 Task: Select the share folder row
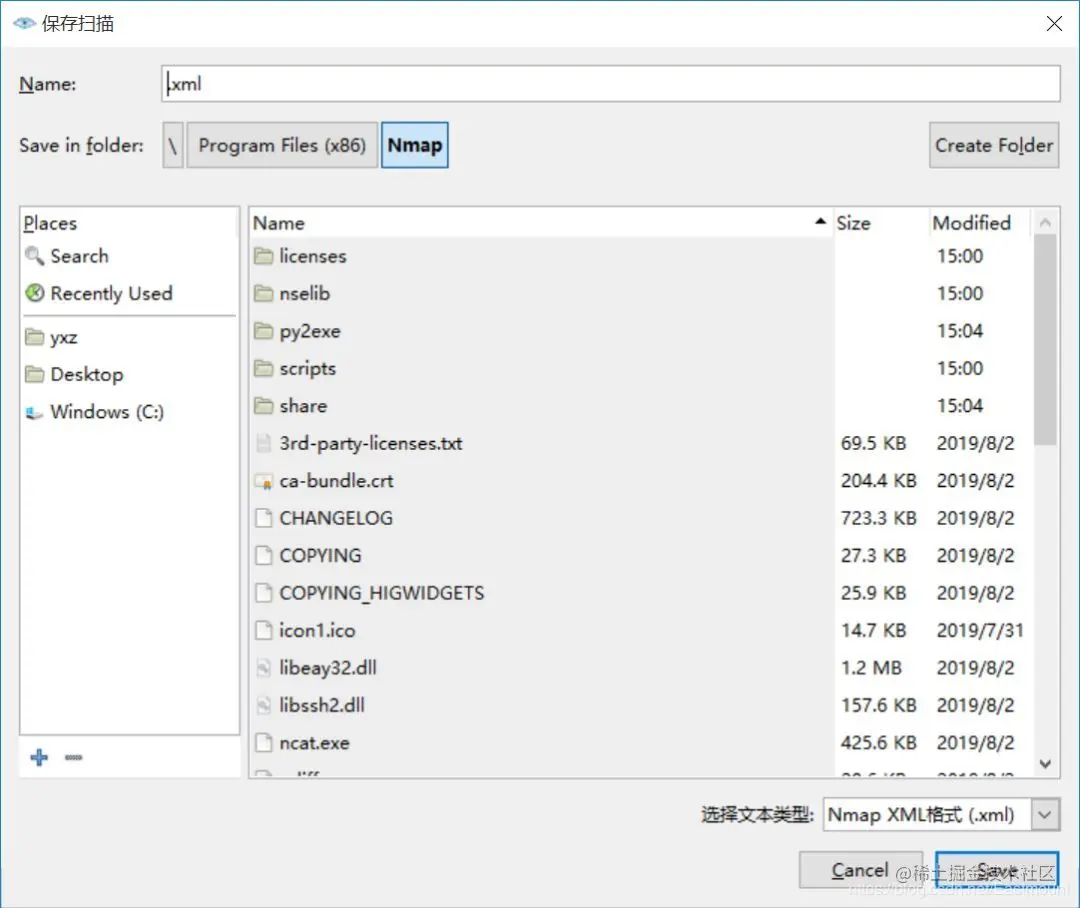pos(641,406)
